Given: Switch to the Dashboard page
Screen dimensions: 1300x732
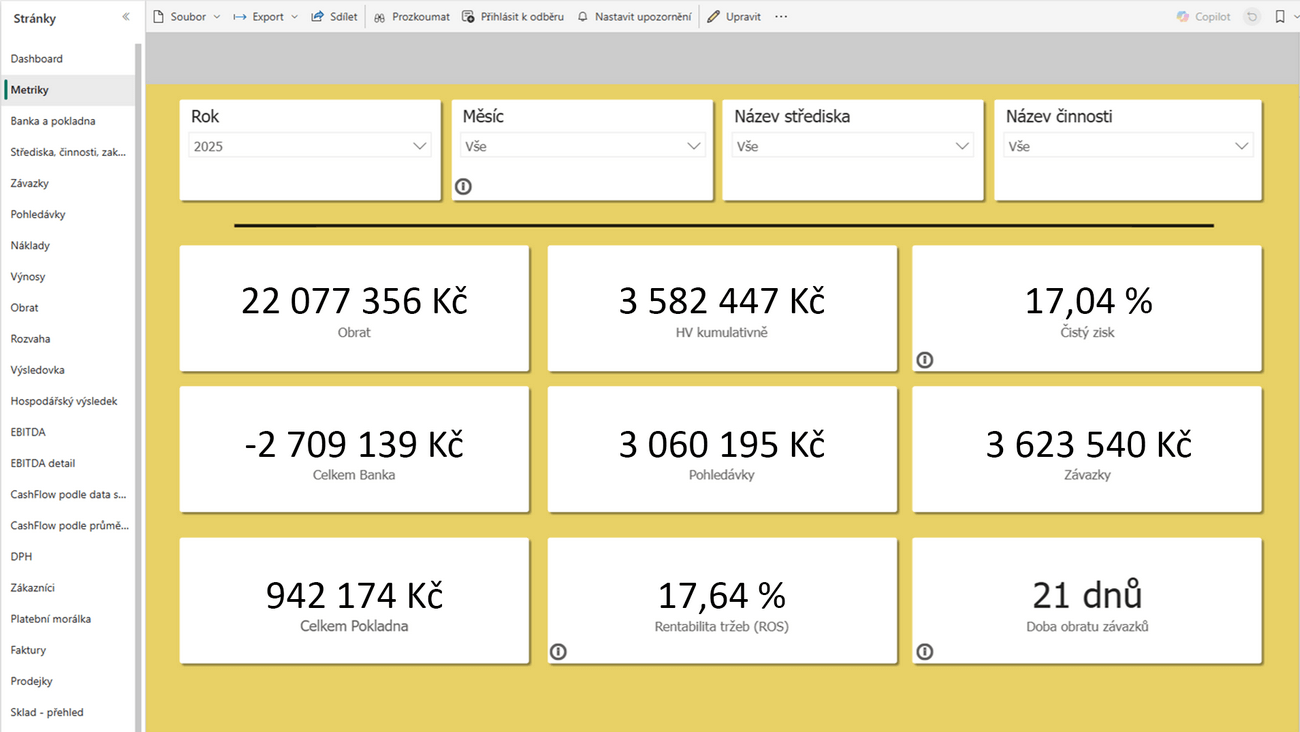Looking at the screenshot, I should 37,59.
